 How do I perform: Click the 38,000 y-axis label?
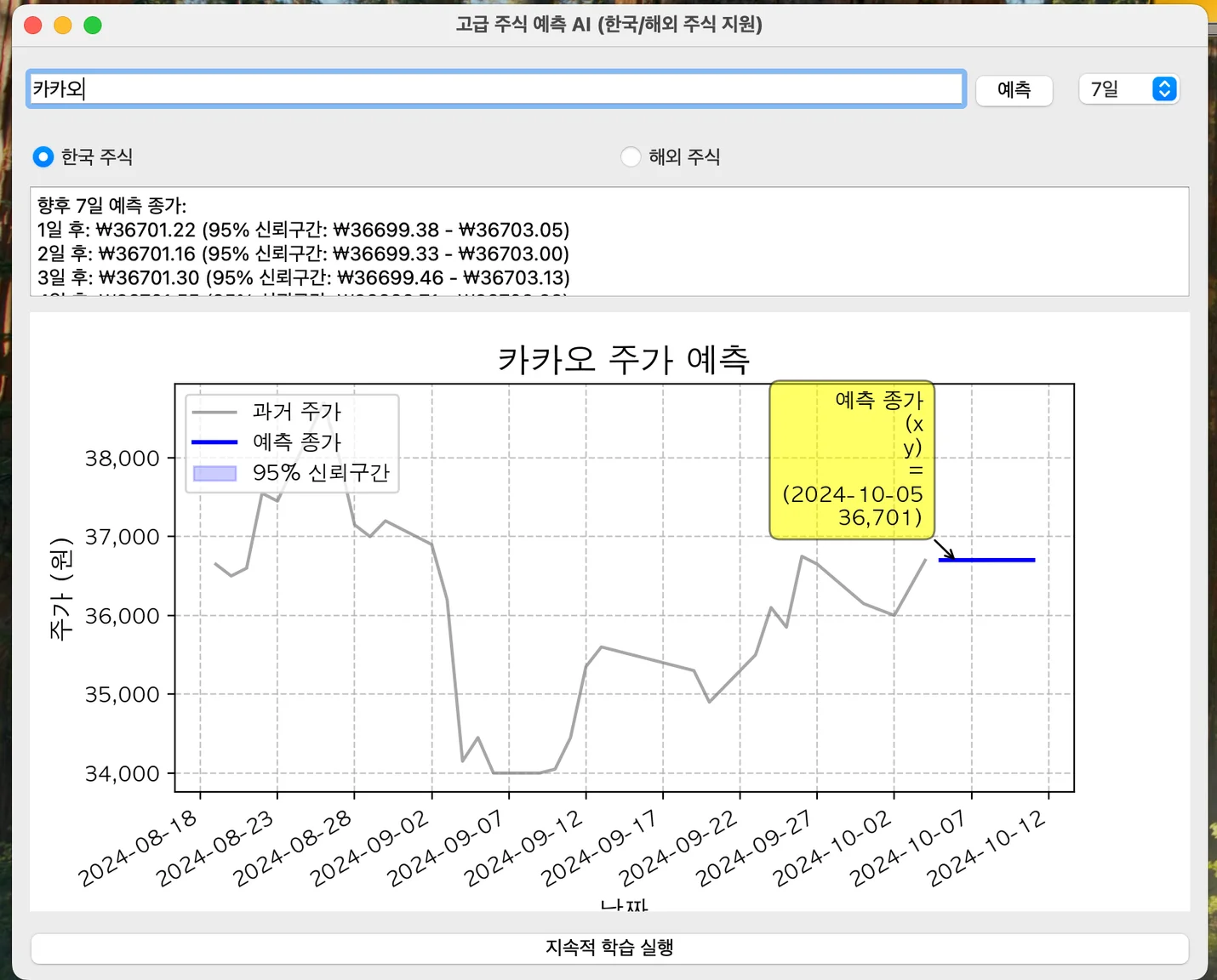[122, 459]
